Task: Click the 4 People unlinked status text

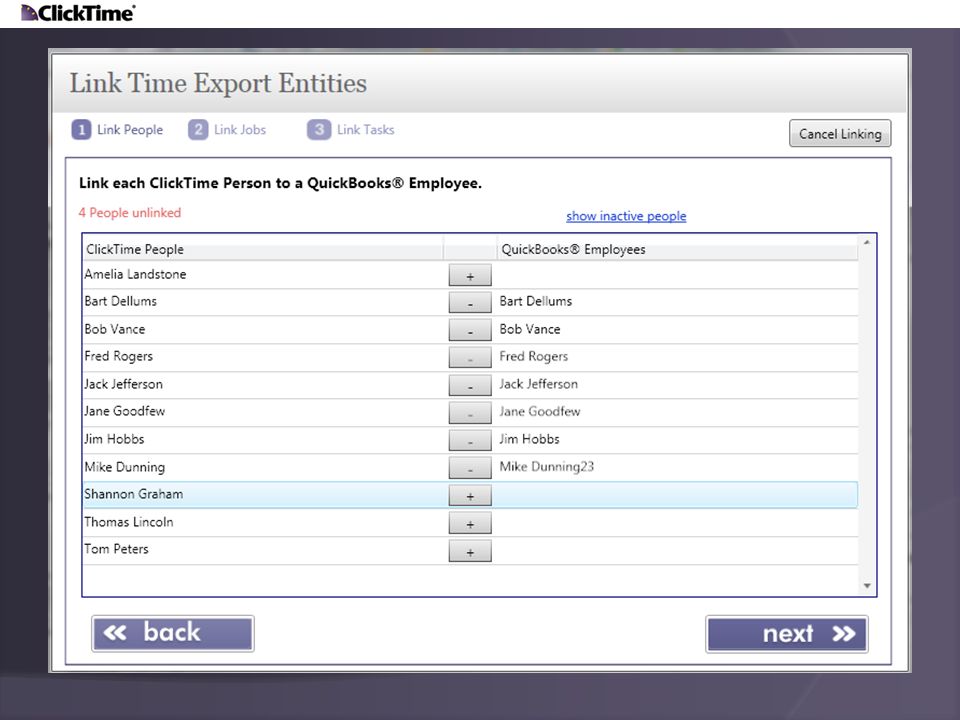Action: (130, 213)
